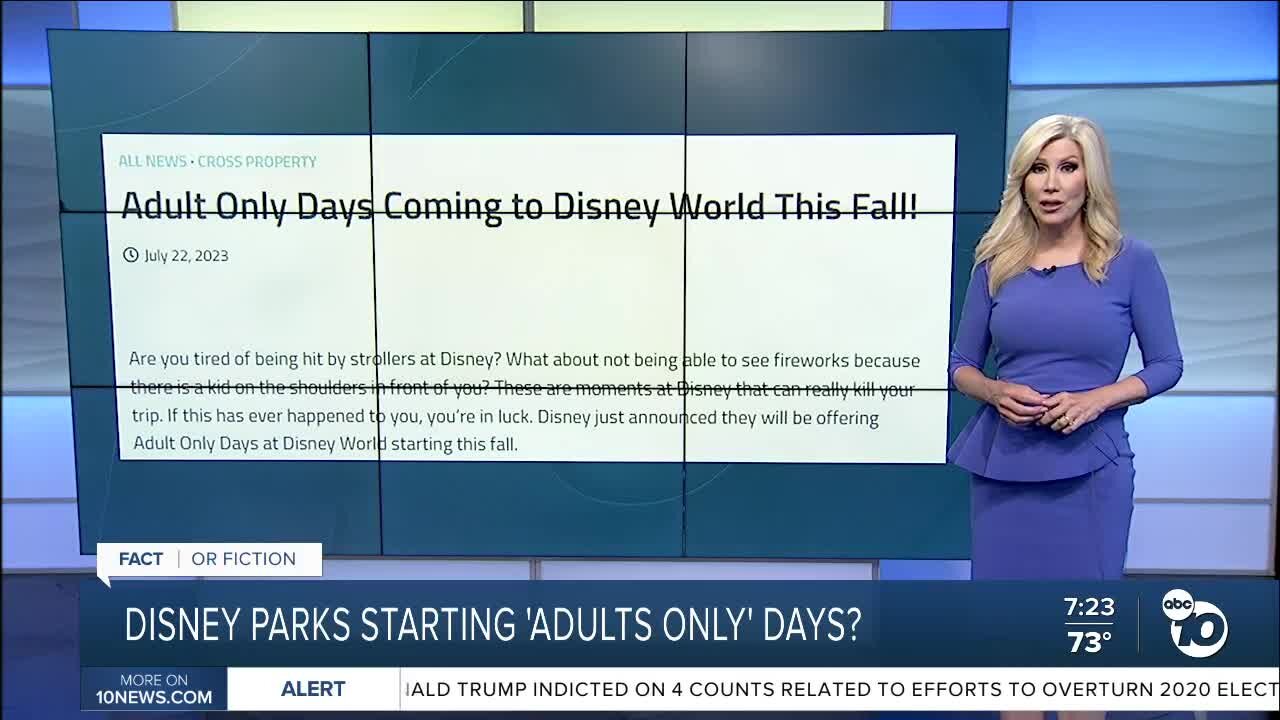
Task: Click the 7:23 time display
Action: [1089, 607]
